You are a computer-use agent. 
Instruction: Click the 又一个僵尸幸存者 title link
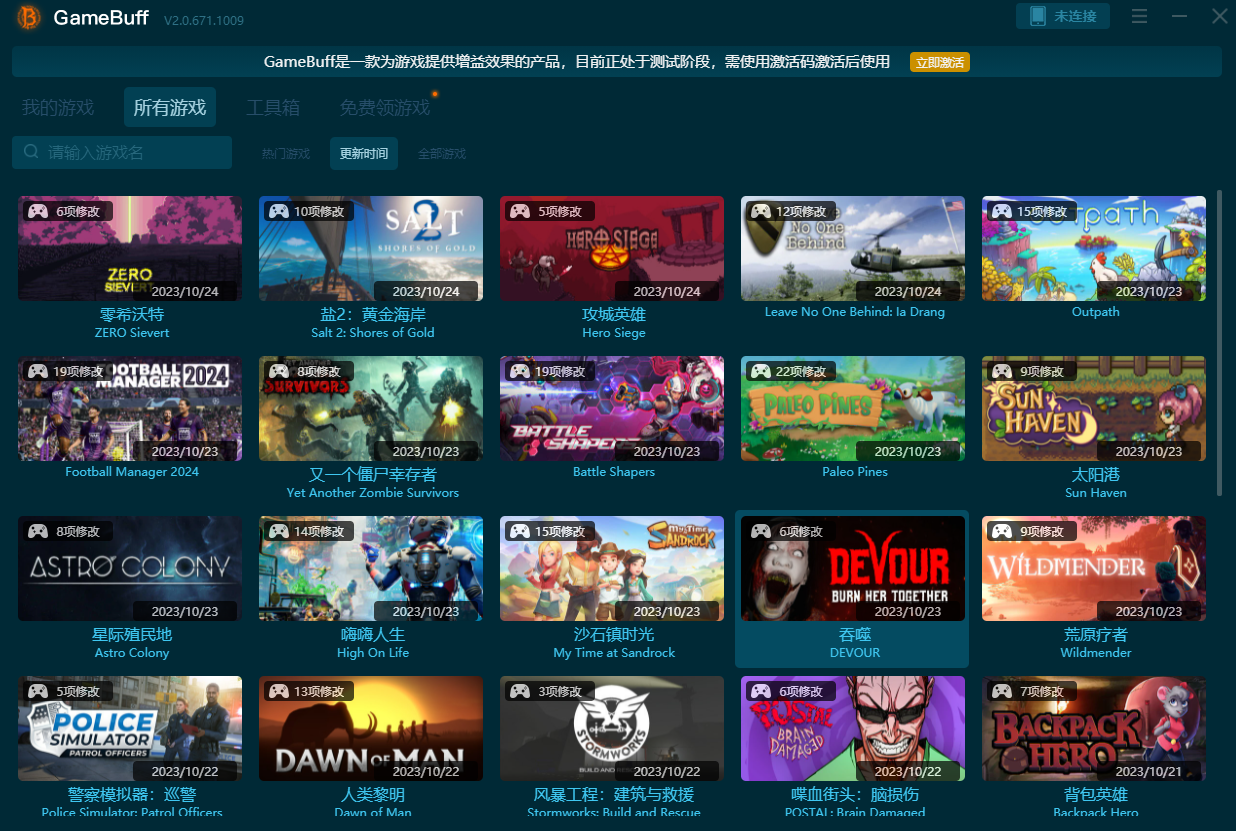[373, 474]
